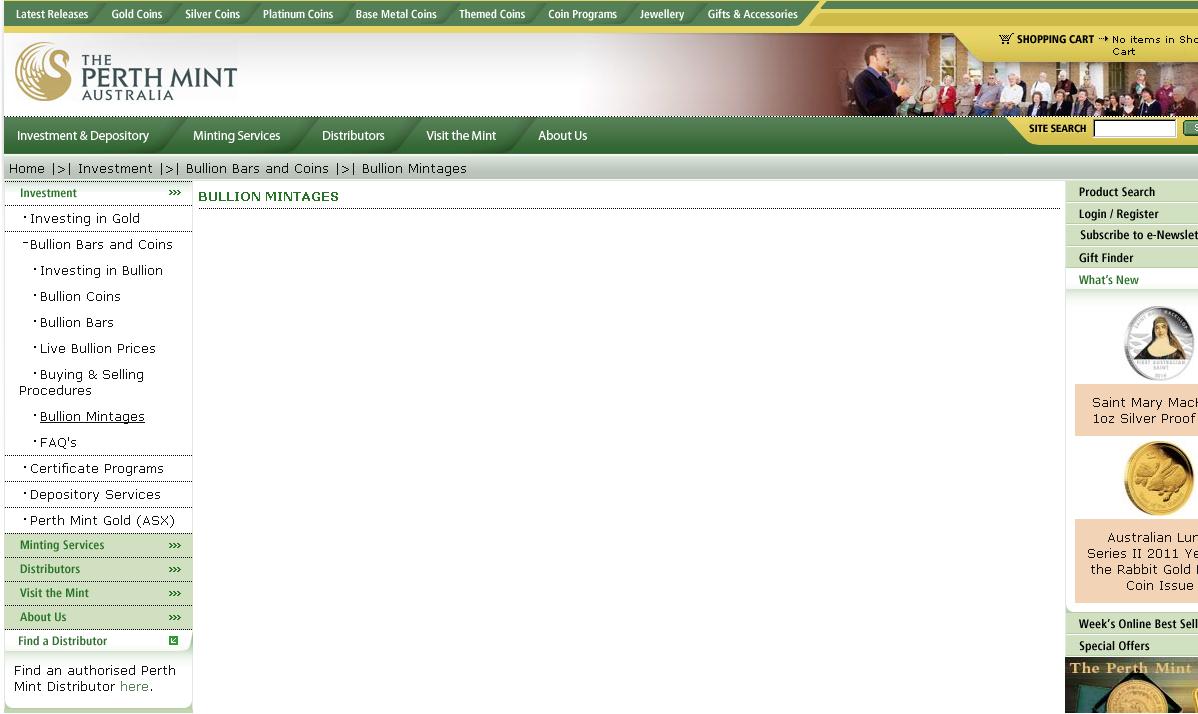Select Investment & Depository in main menu

83,136
